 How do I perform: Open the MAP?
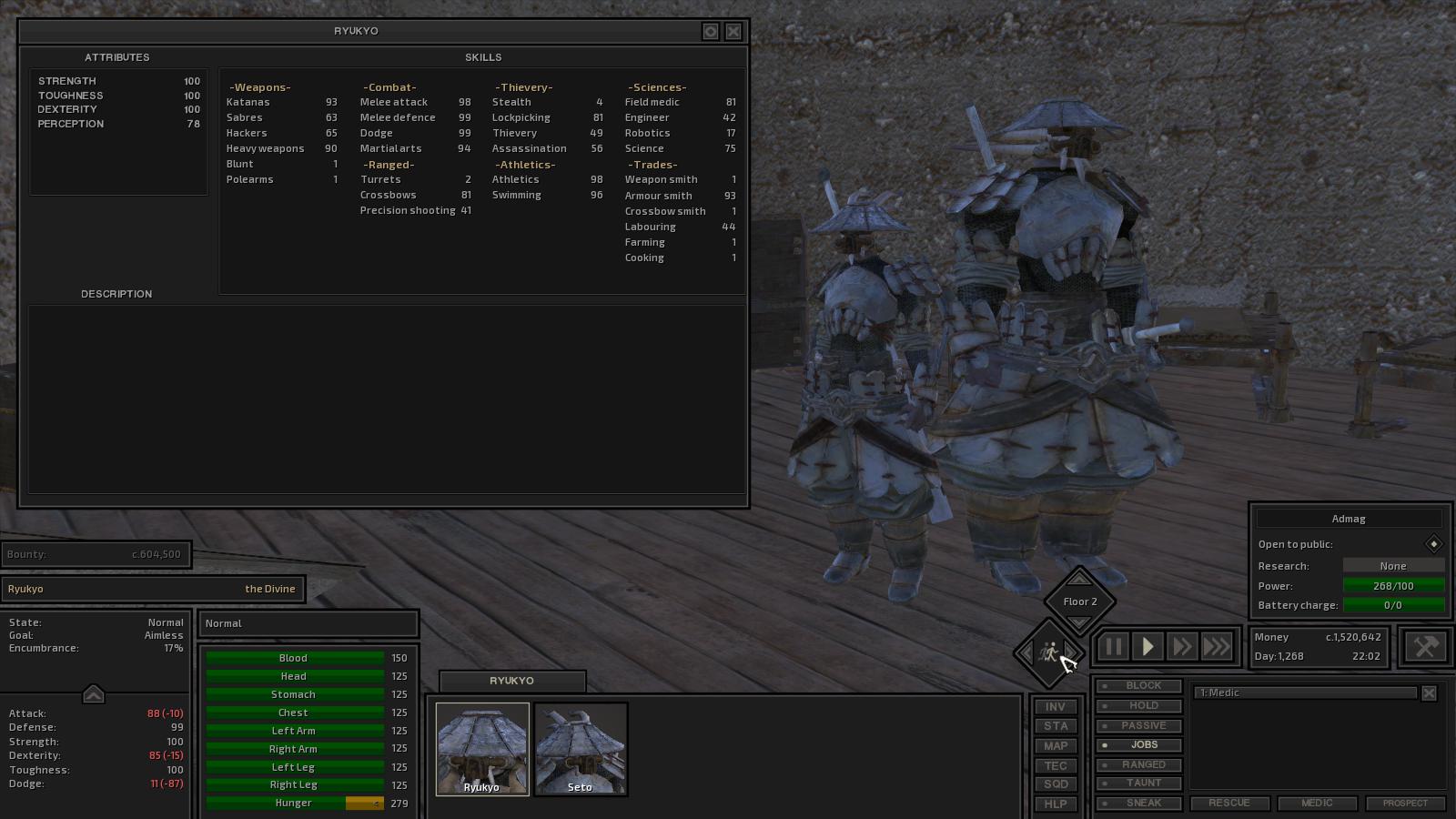[x=1056, y=746]
